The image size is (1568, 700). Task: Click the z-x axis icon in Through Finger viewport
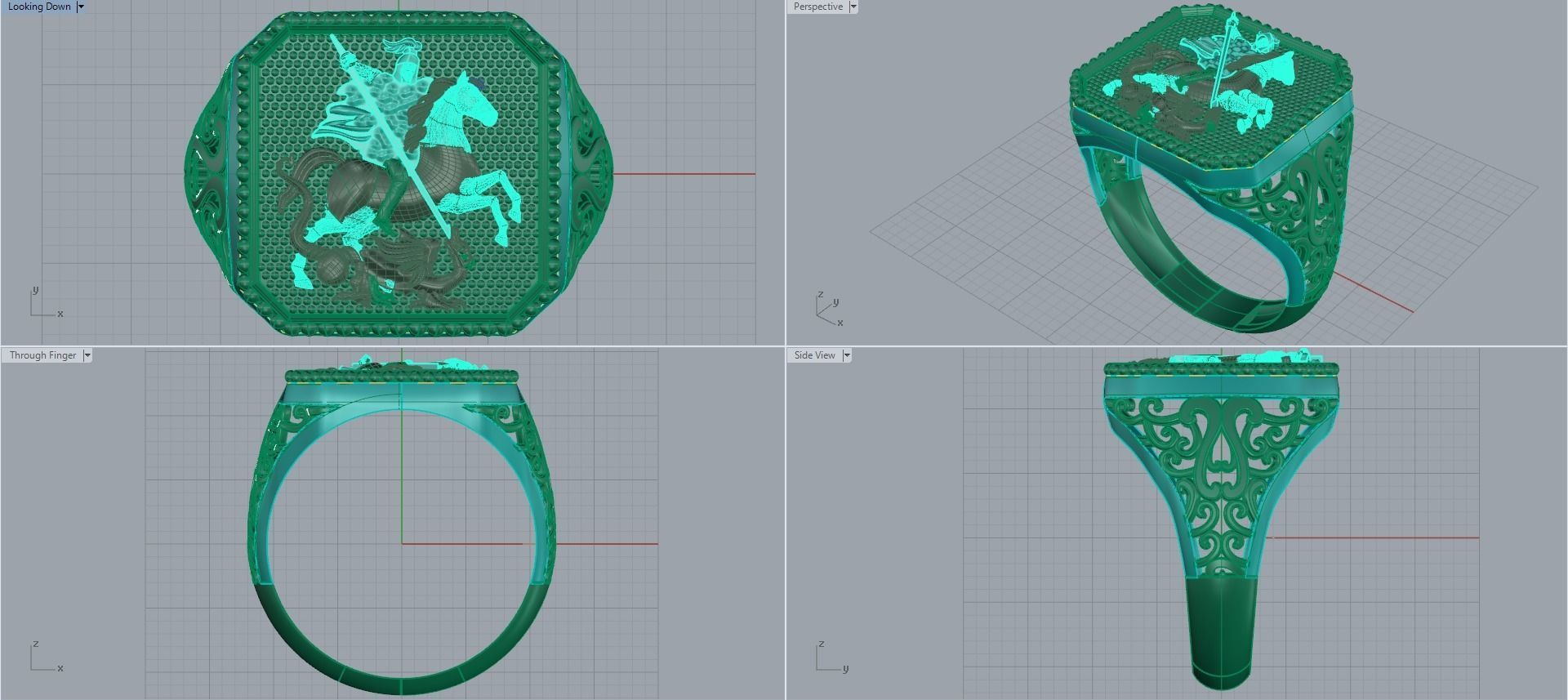(x=46, y=657)
